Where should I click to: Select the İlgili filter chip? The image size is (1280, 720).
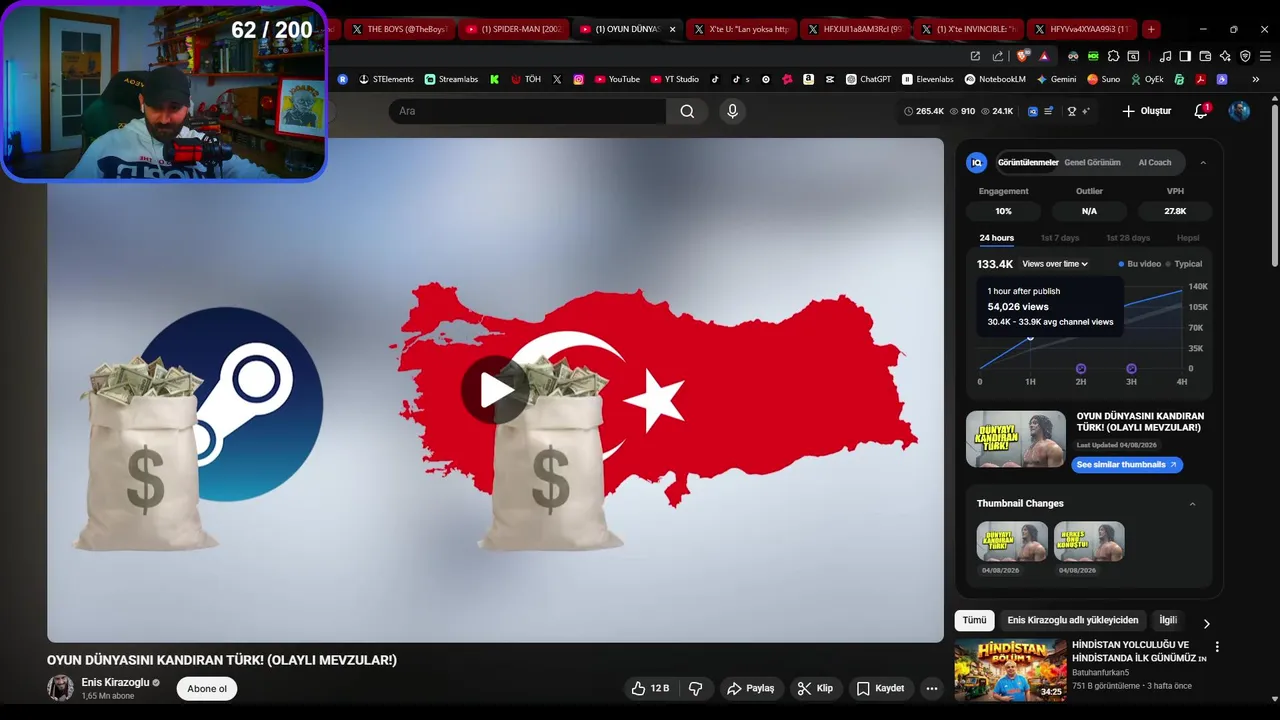(x=1168, y=620)
